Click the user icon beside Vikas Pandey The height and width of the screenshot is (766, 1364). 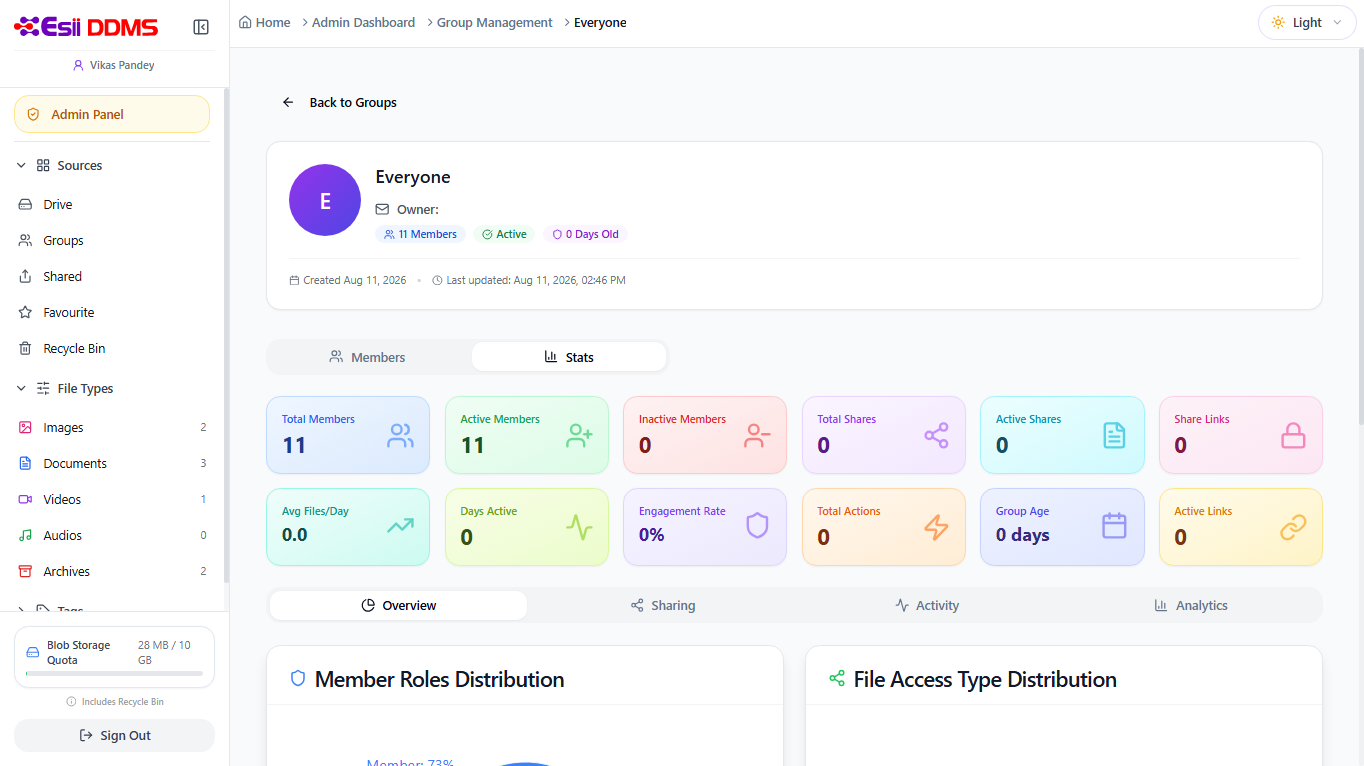click(78, 65)
